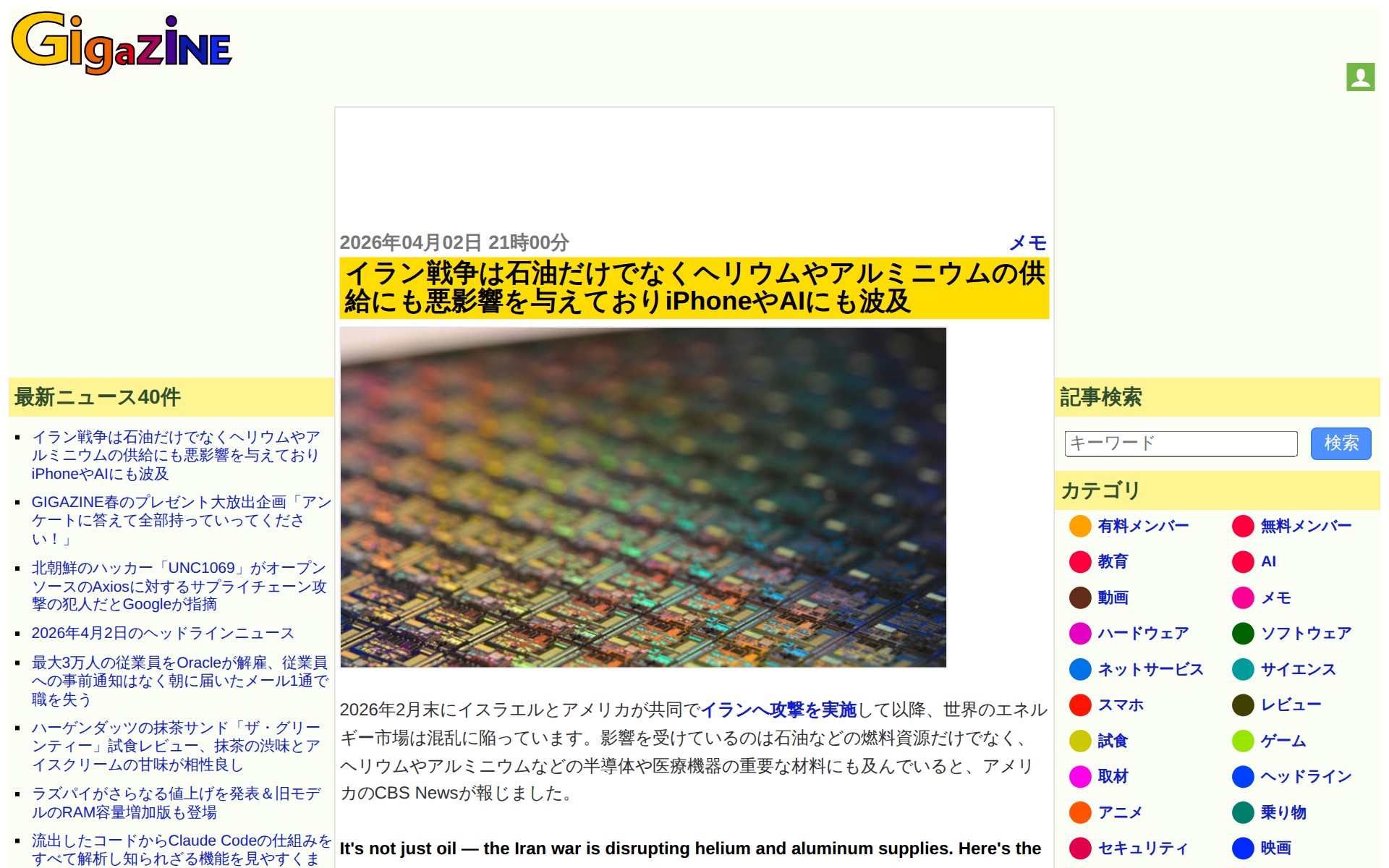The height and width of the screenshot is (868, 1389).
Task: Open the ラズパイ値上げ news link
Action: pyautogui.click(x=176, y=803)
